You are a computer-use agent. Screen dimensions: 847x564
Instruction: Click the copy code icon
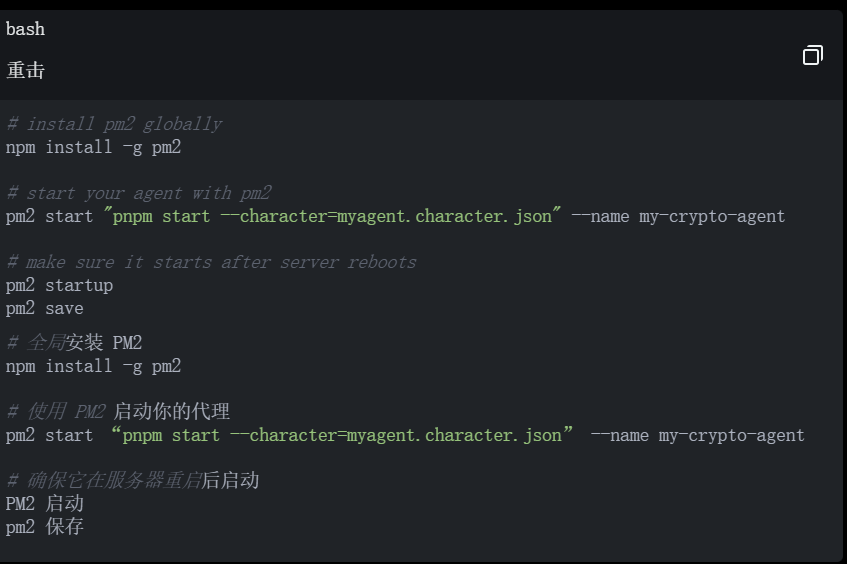point(812,55)
